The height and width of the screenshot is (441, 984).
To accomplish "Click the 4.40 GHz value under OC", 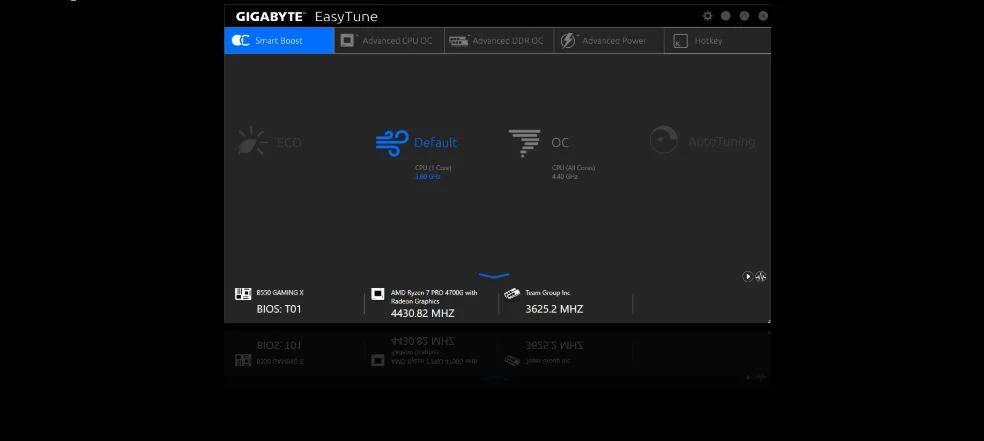I will [x=565, y=177].
